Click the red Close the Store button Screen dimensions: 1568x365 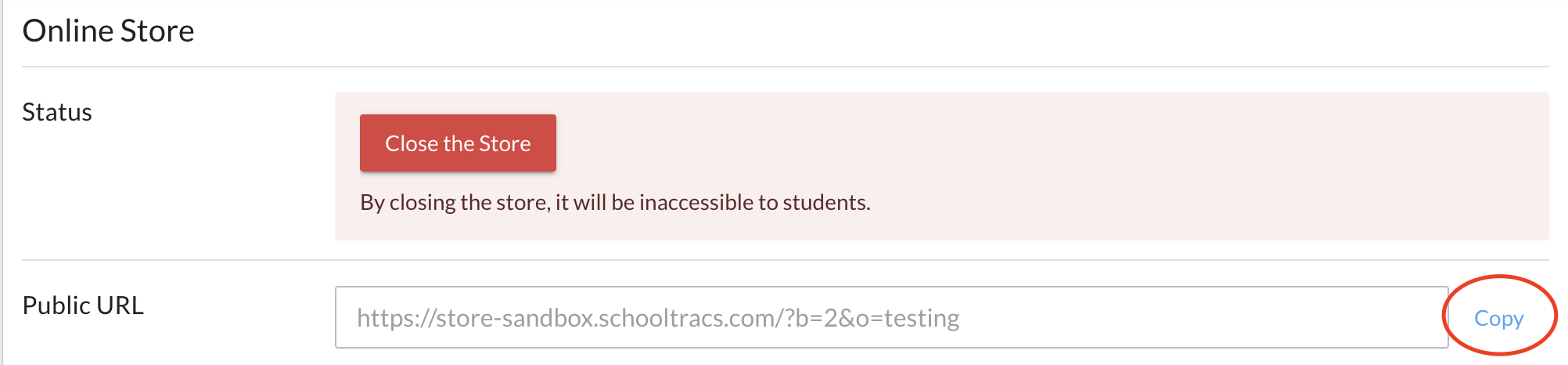pyautogui.click(x=458, y=143)
